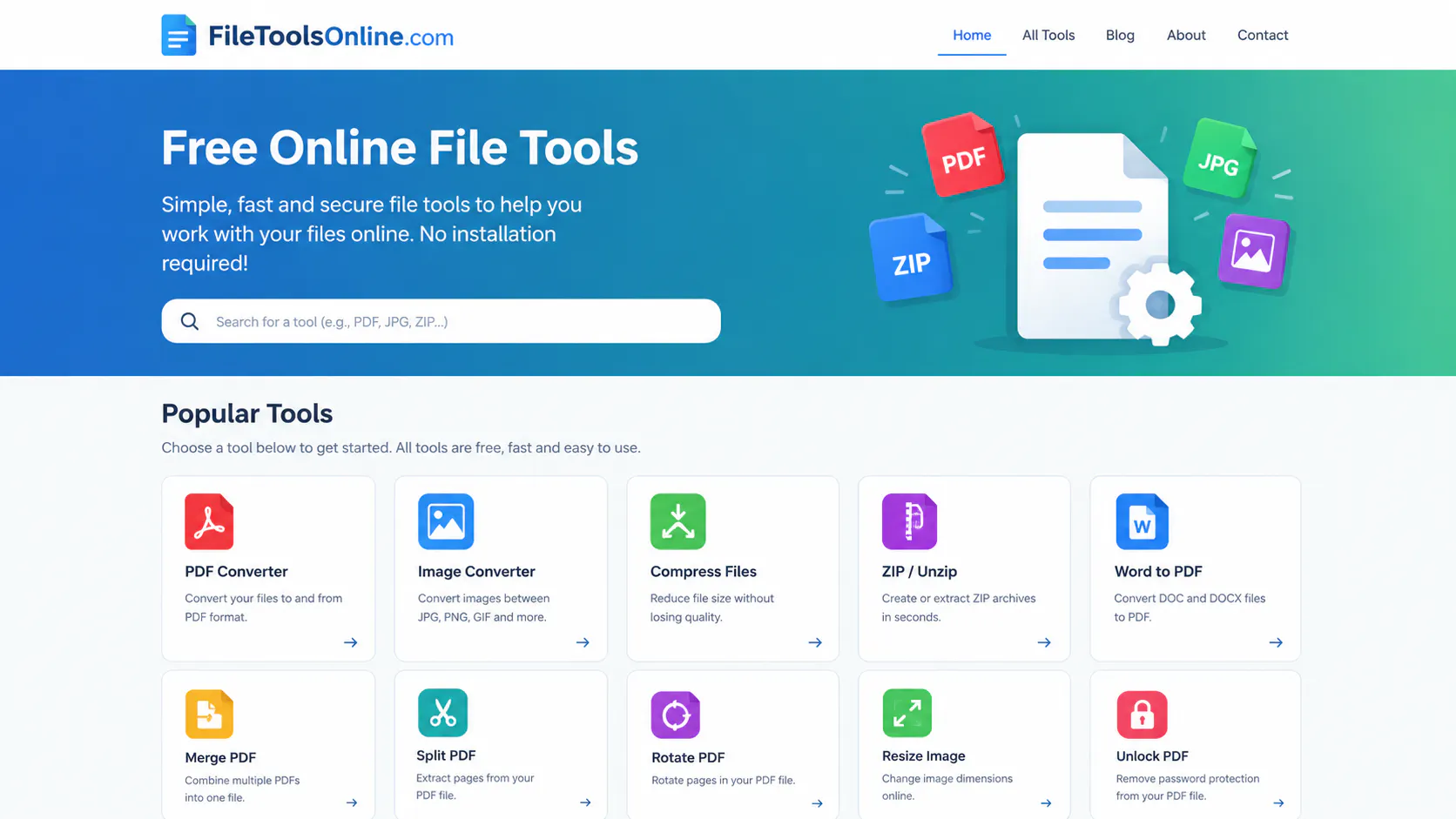
Task: Click the magnifying glass search icon
Action: click(x=190, y=322)
